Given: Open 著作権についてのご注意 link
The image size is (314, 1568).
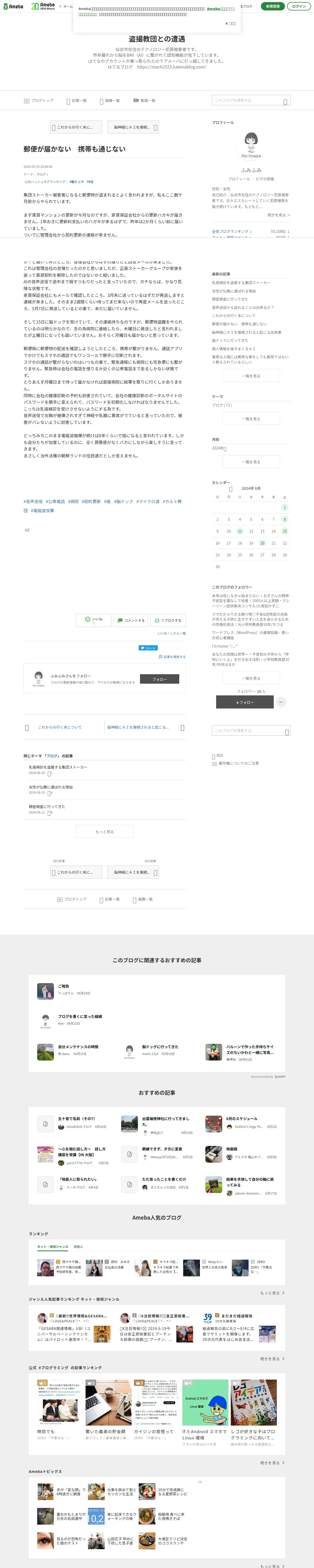Looking at the screenshot, I should pos(235,763).
